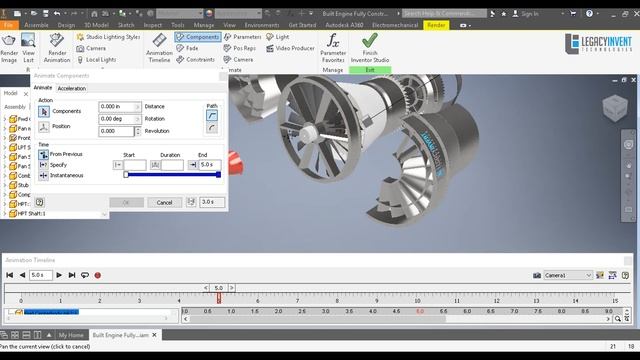Expand the LPT S tree node
Viewport: 640px width, 360px height.
pos(5,147)
